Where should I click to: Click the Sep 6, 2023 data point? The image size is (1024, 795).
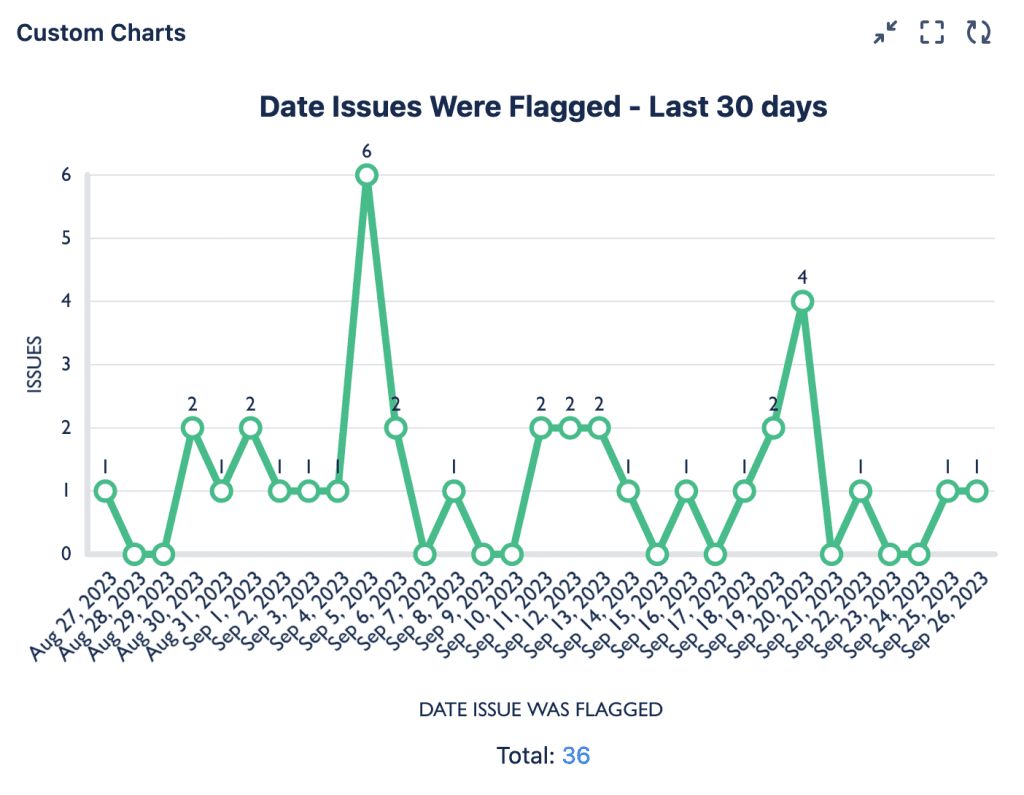pyautogui.click(x=396, y=428)
